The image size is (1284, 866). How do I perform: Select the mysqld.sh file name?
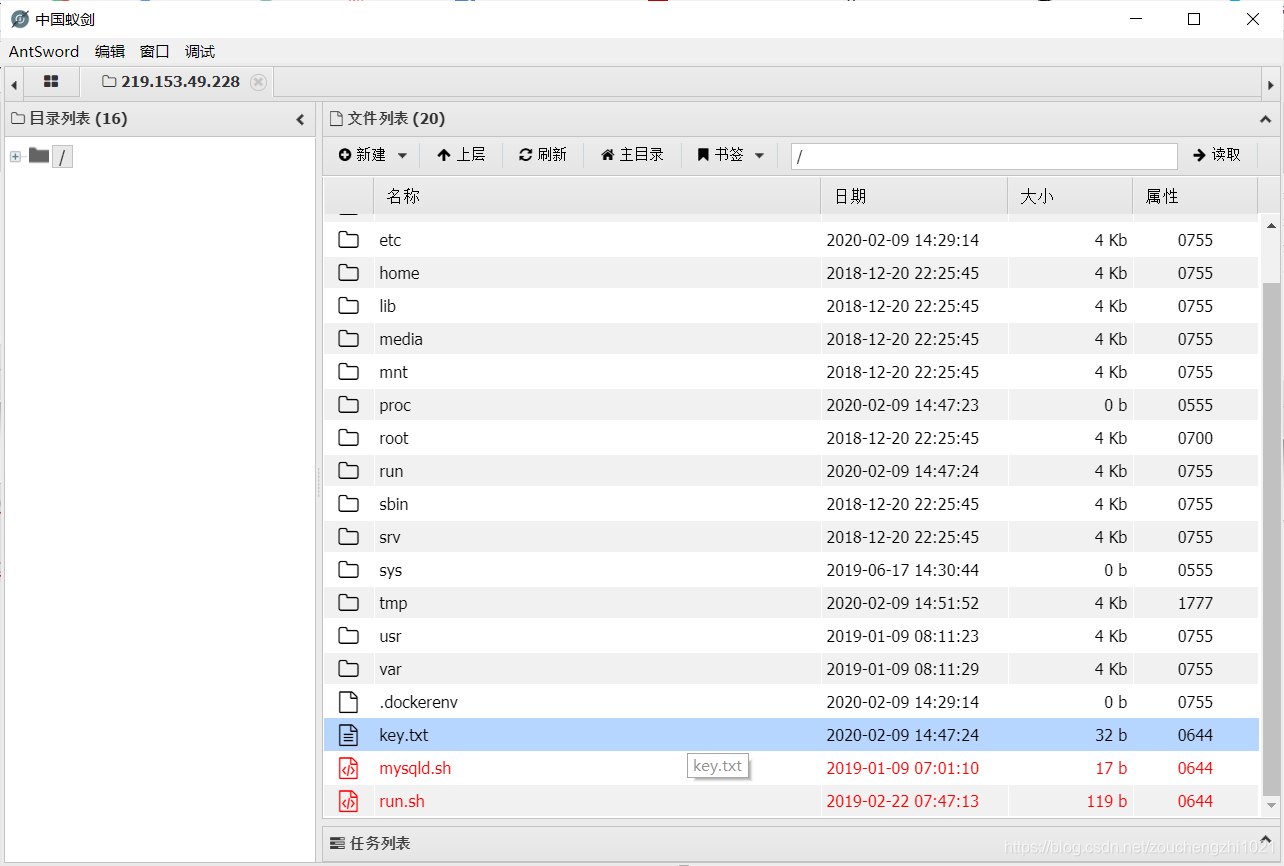click(x=415, y=768)
